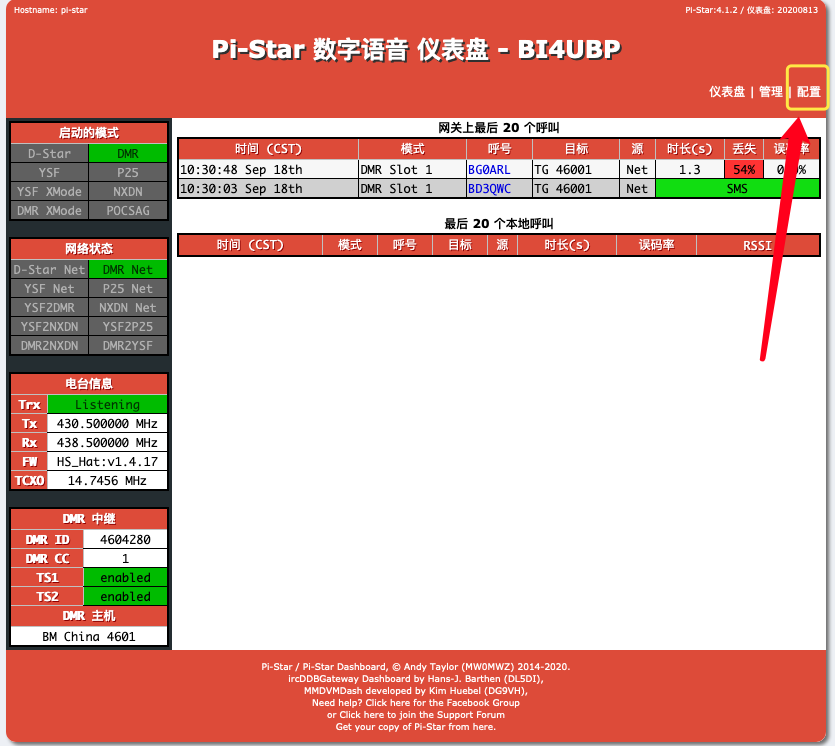The image size is (835, 746).
Task: Click time 10:30:48 Sep 18th
Action: pyautogui.click(x=241, y=170)
